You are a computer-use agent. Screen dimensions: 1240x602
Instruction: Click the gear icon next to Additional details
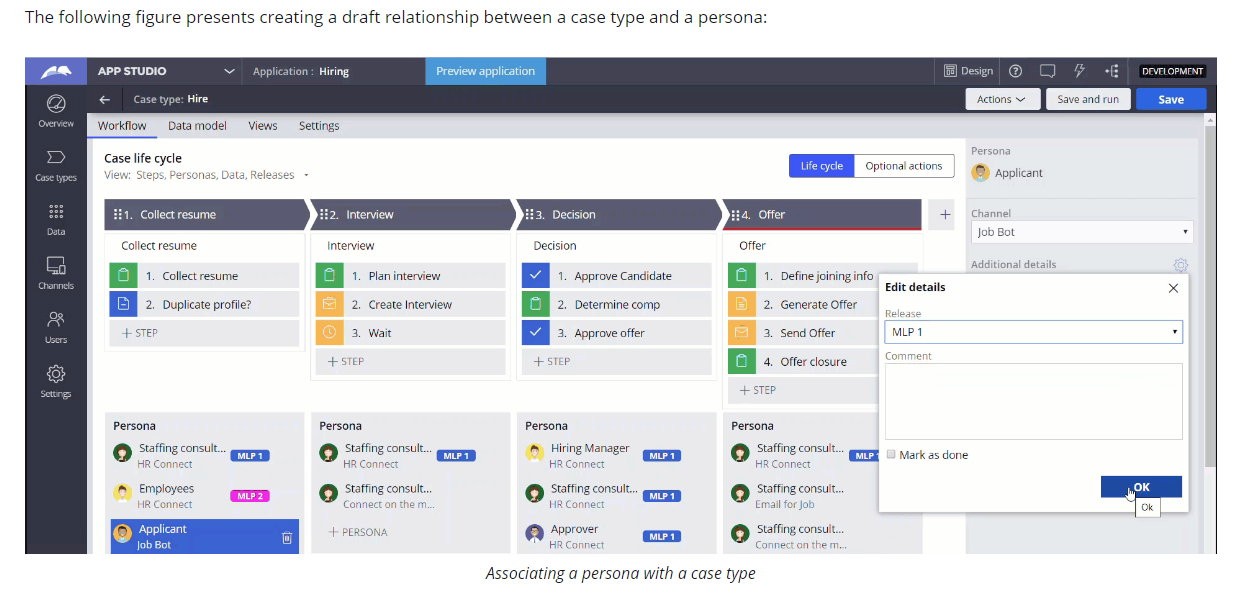click(x=1181, y=265)
